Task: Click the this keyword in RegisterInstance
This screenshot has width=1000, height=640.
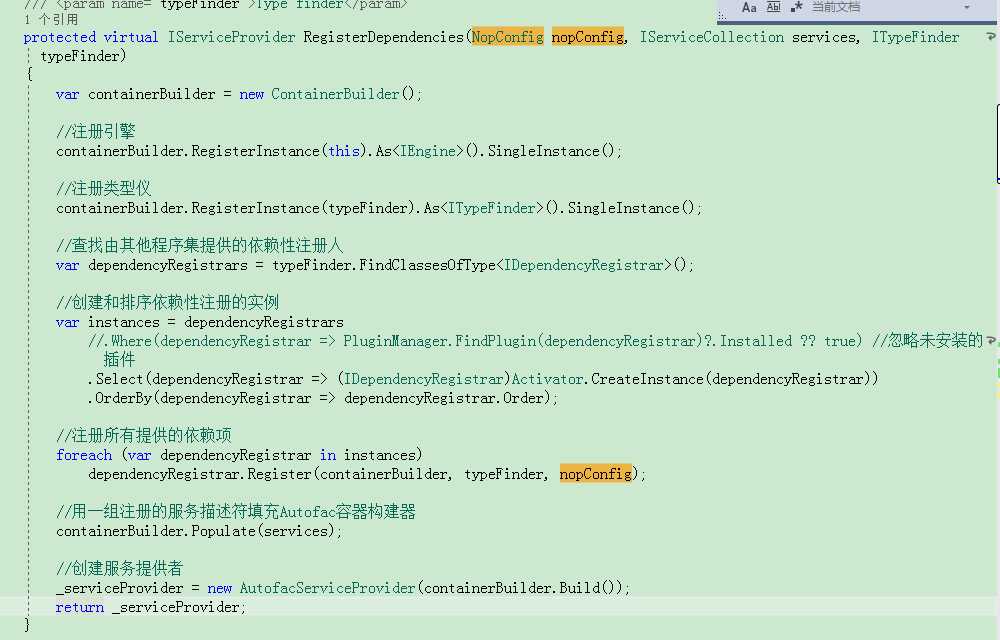Action: coord(344,151)
